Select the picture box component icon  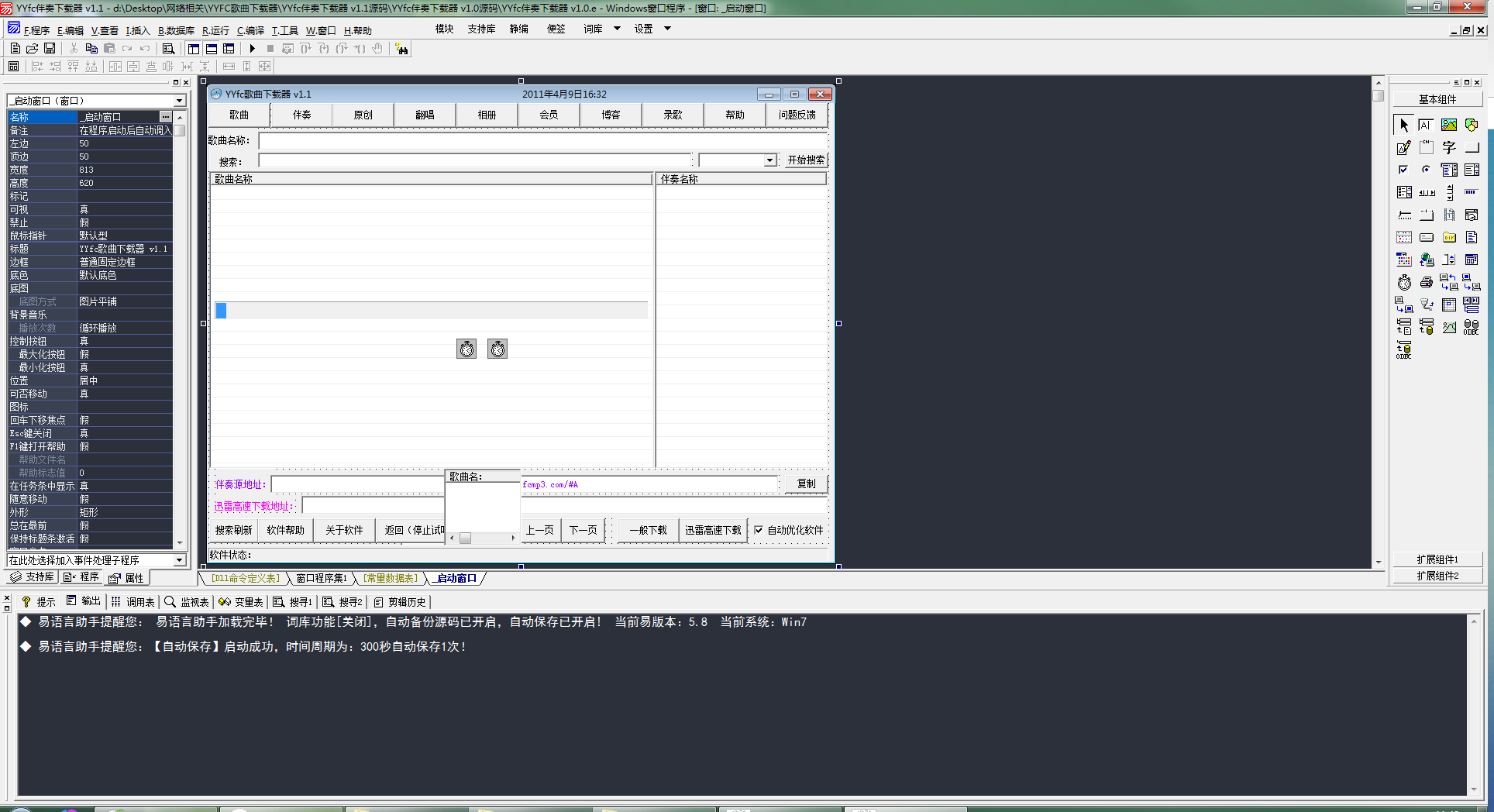1449,125
